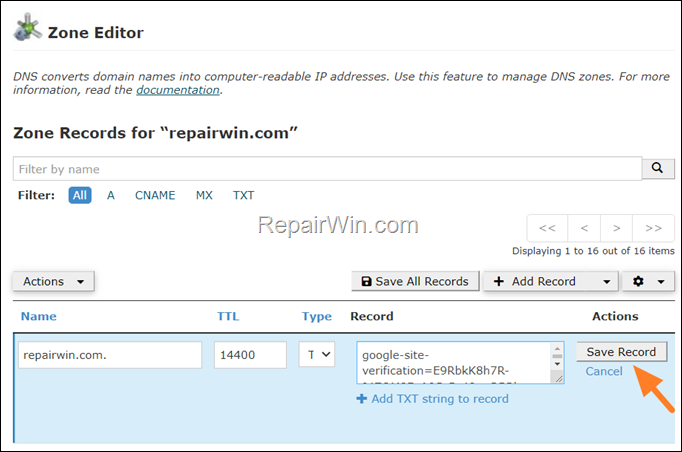Click the Zone Editor logo icon
Viewport: 682px width, 452px height.
[x=27, y=27]
